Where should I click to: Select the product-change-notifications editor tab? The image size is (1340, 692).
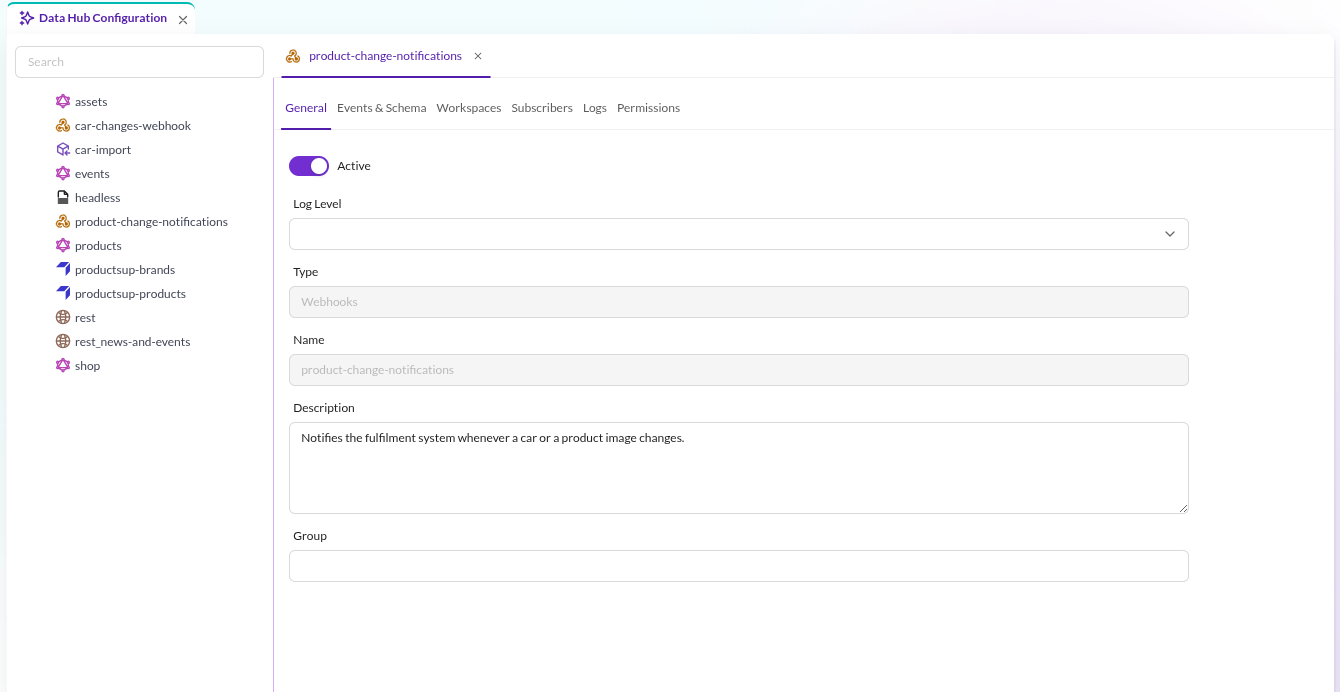[x=385, y=56]
